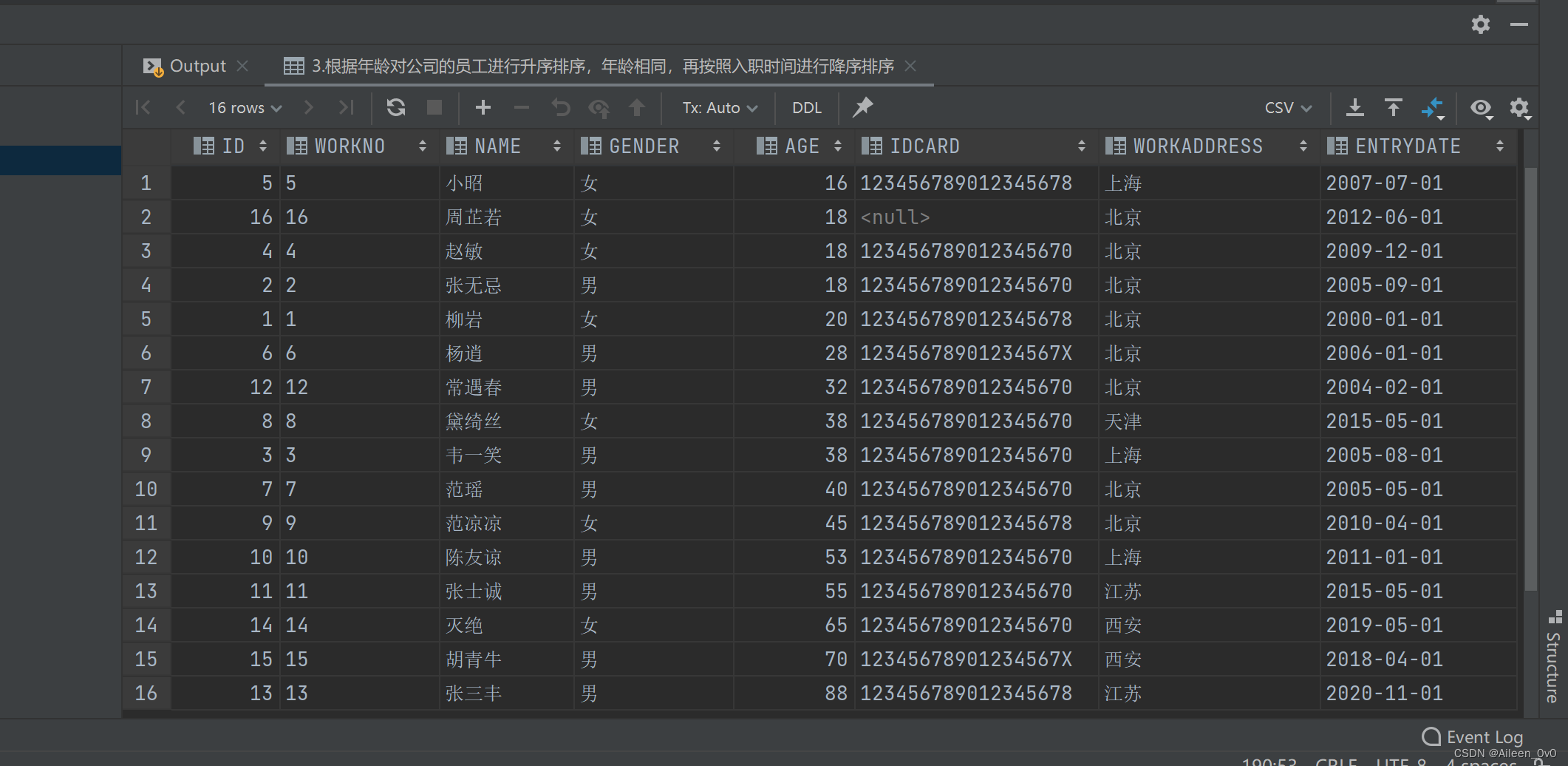Click the stop execution square icon
The image size is (1568, 766).
434,108
